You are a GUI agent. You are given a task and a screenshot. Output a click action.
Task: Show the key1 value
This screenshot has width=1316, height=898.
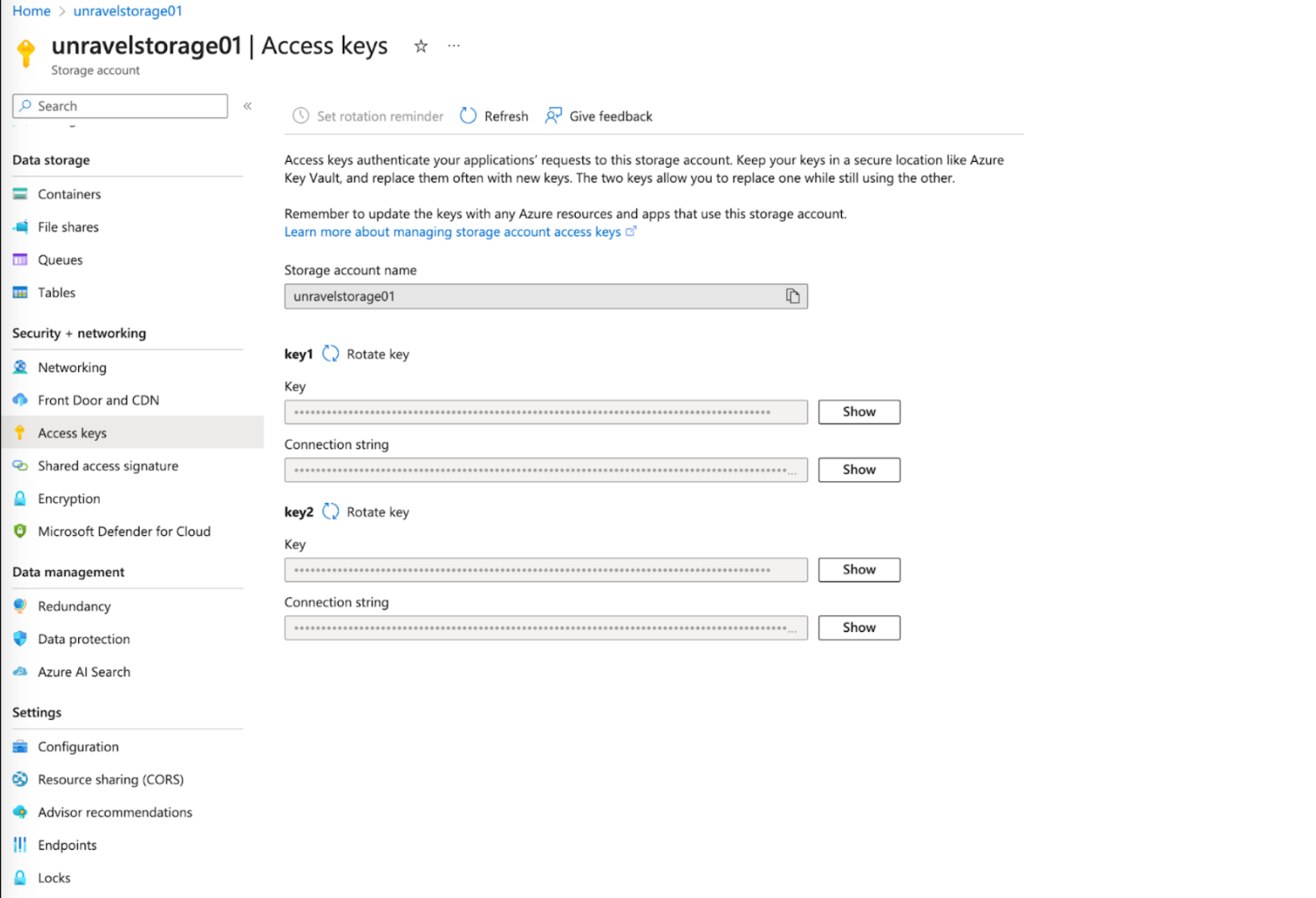pyautogui.click(x=858, y=411)
